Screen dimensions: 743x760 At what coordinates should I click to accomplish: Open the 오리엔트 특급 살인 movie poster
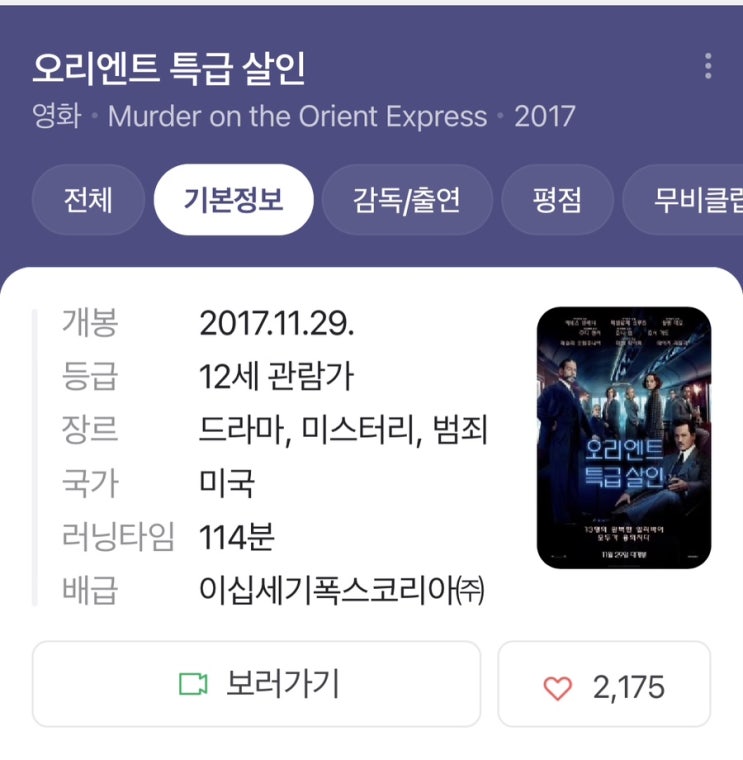pos(624,437)
